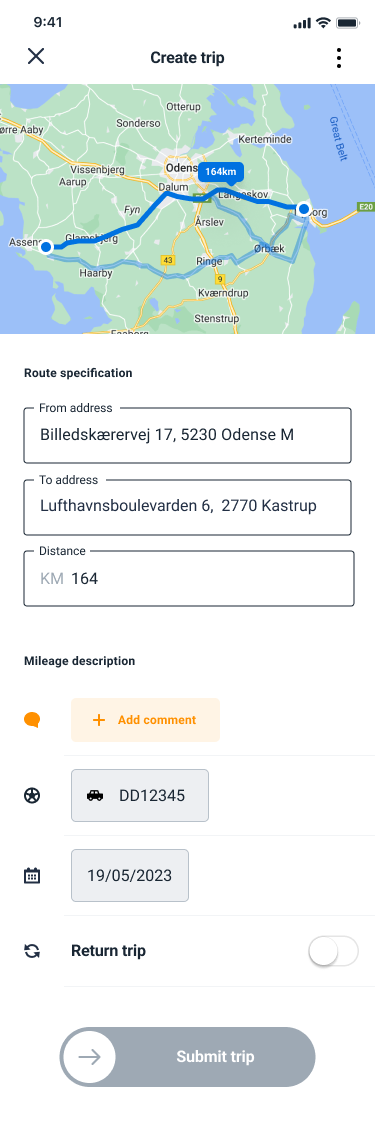The width and height of the screenshot is (375, 1137).
Task: Edit the From address field
Action: click(x=188, y=435)
